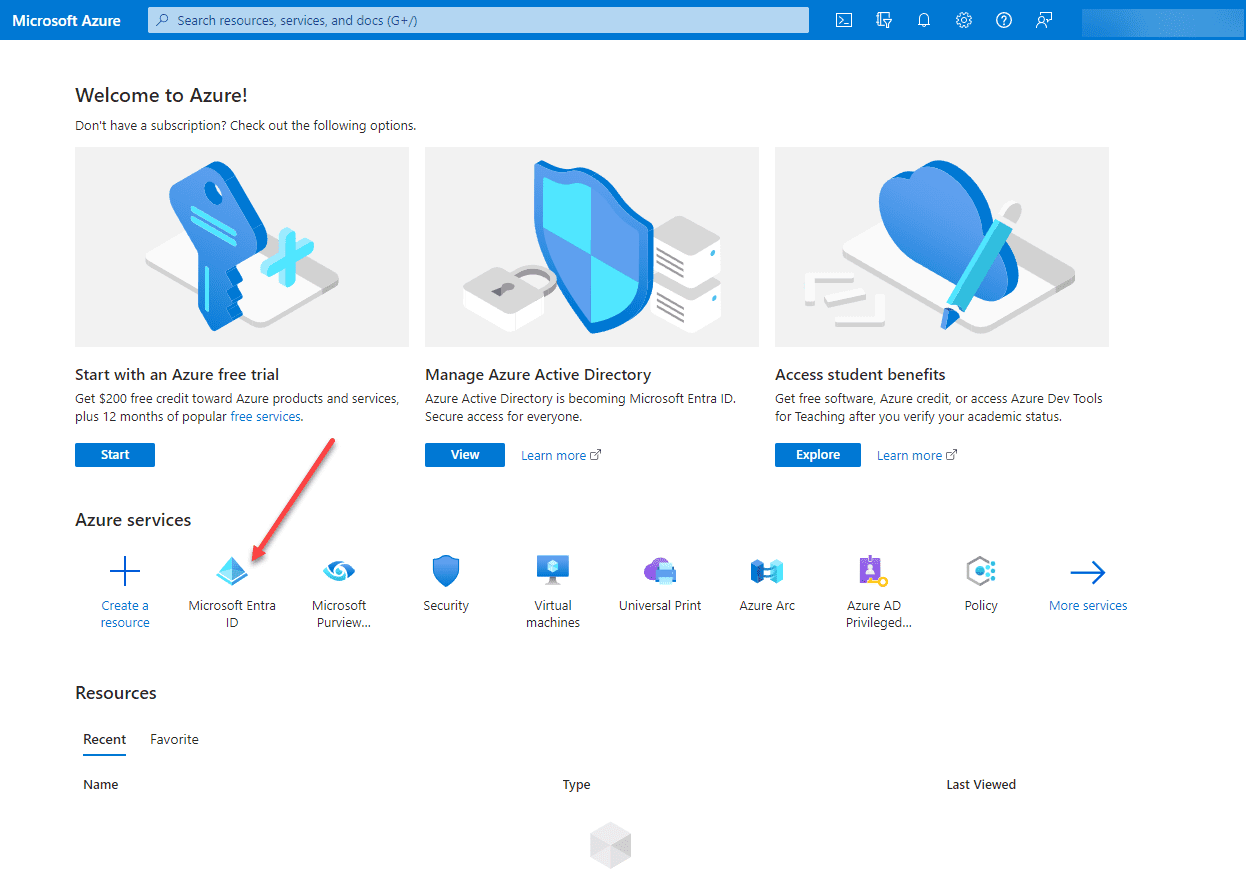Click the Explore button for student benefits
The height and width of the screenshot is (875, 1246).
pyautogui.click(x=818, y=455)
